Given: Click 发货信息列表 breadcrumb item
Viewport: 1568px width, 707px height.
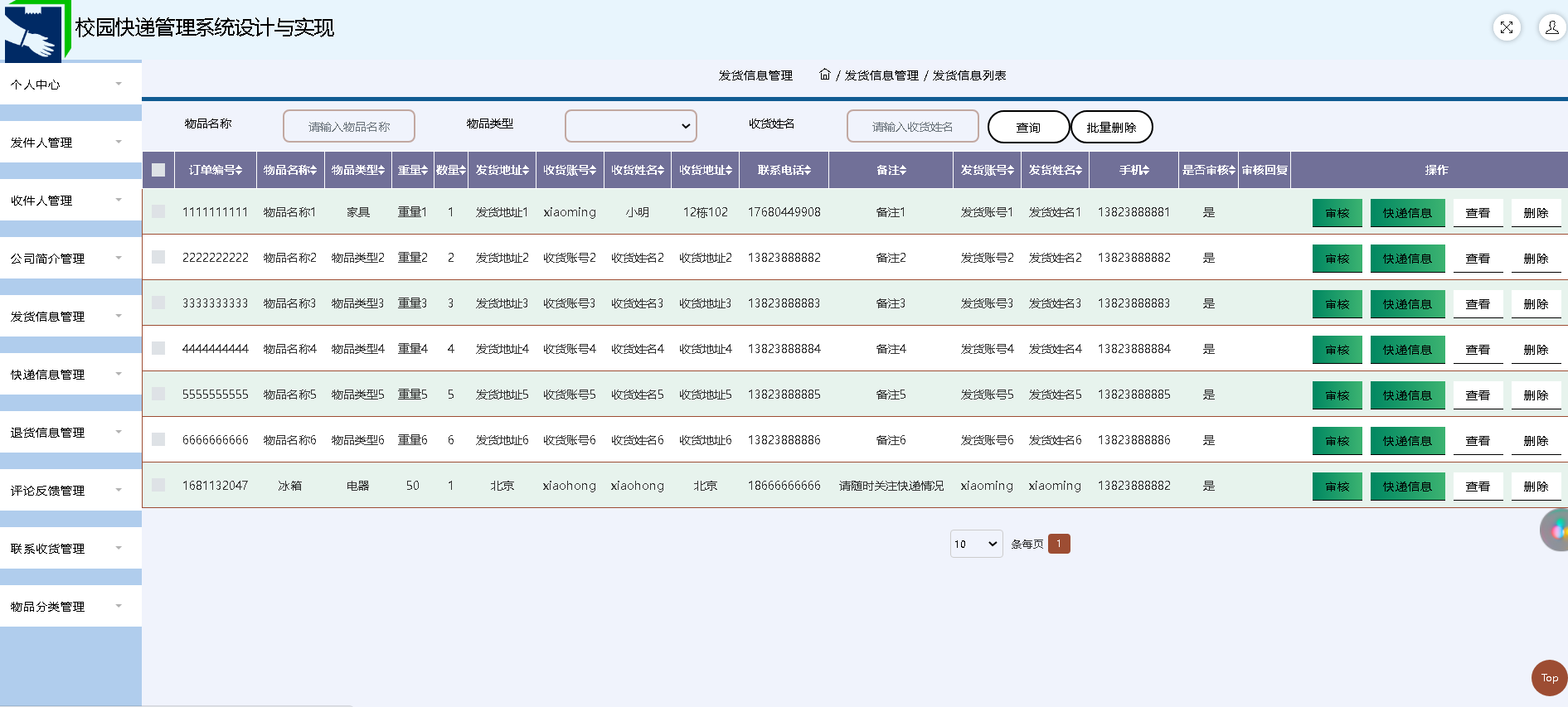Looking at the screenshot, I should (x=969, y=75).
